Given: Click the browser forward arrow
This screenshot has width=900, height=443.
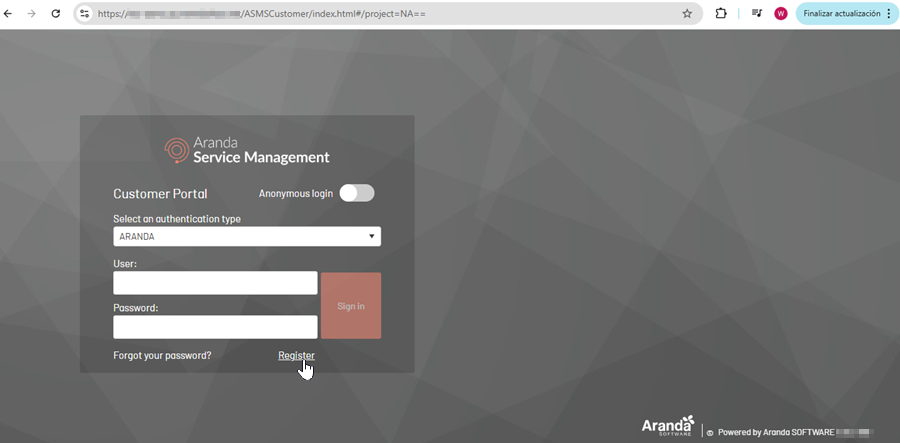Looking at the screenshot, I should (32, 14).
